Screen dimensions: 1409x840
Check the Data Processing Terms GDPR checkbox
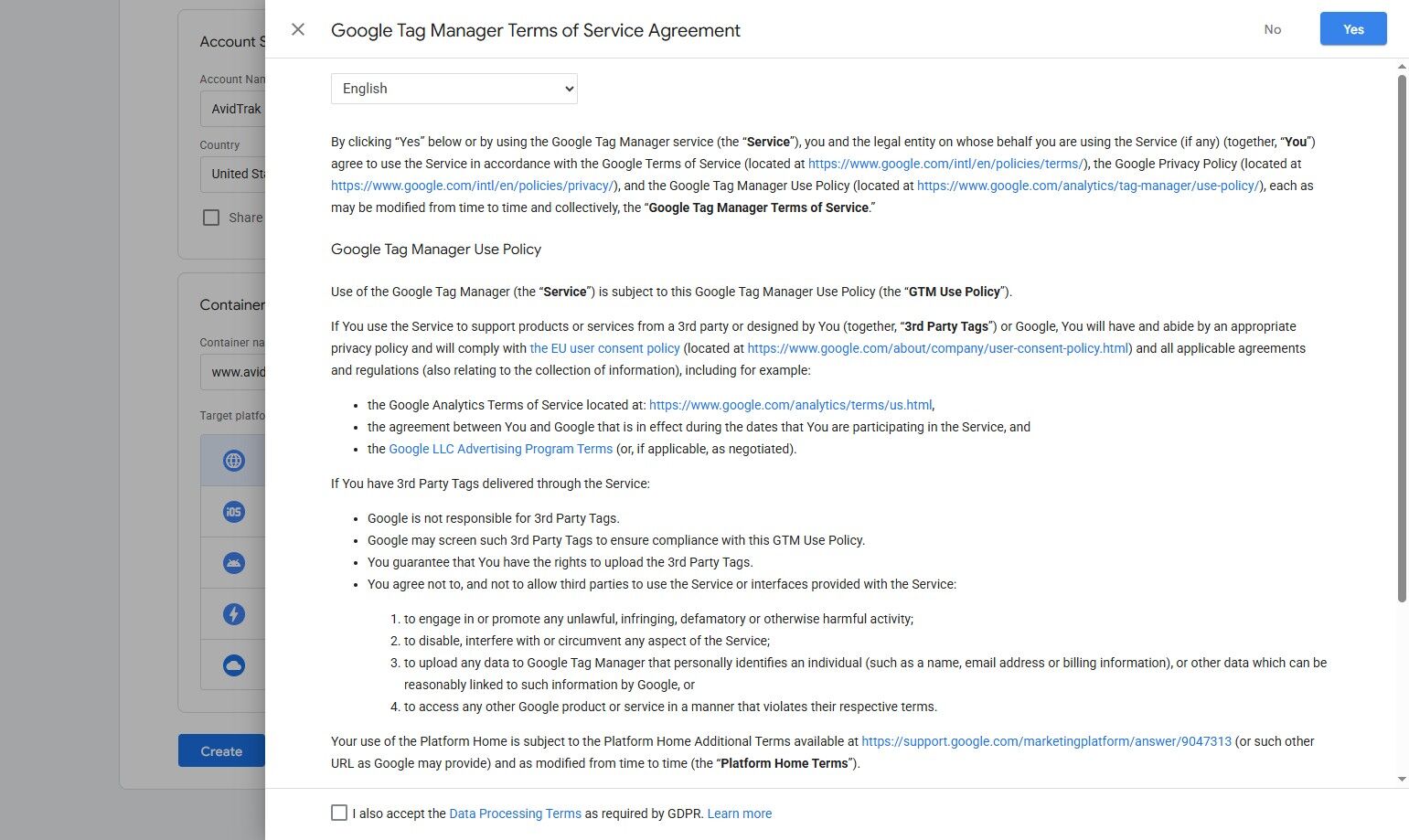click(x=338, y=812)
